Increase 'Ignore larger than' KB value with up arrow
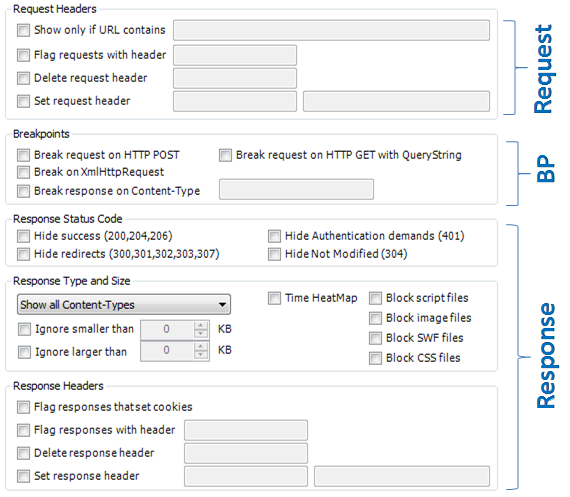The height and width of the screenshot is (497, 570). (x=201, y=346)
